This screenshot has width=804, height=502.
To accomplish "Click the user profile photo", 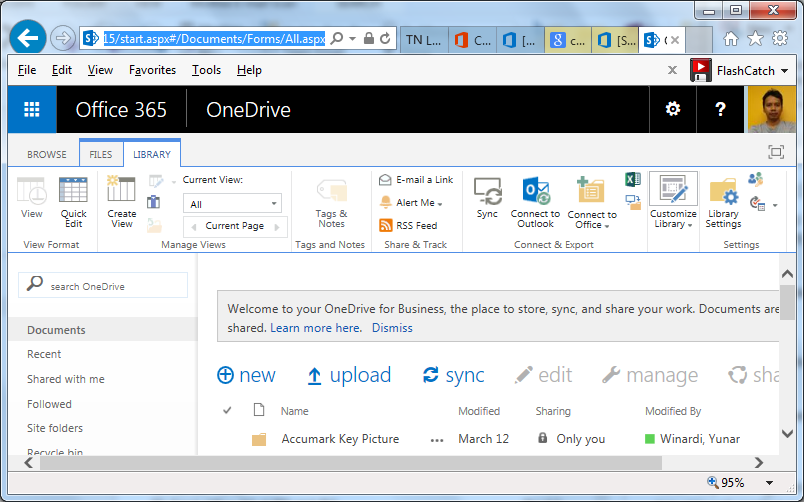I will point(772,109).
